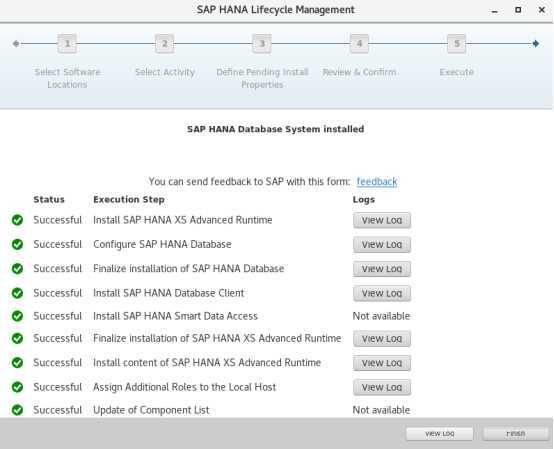Select wizard step 1 Select Software Locations
The image size is (554, 449).
(67, 44)
